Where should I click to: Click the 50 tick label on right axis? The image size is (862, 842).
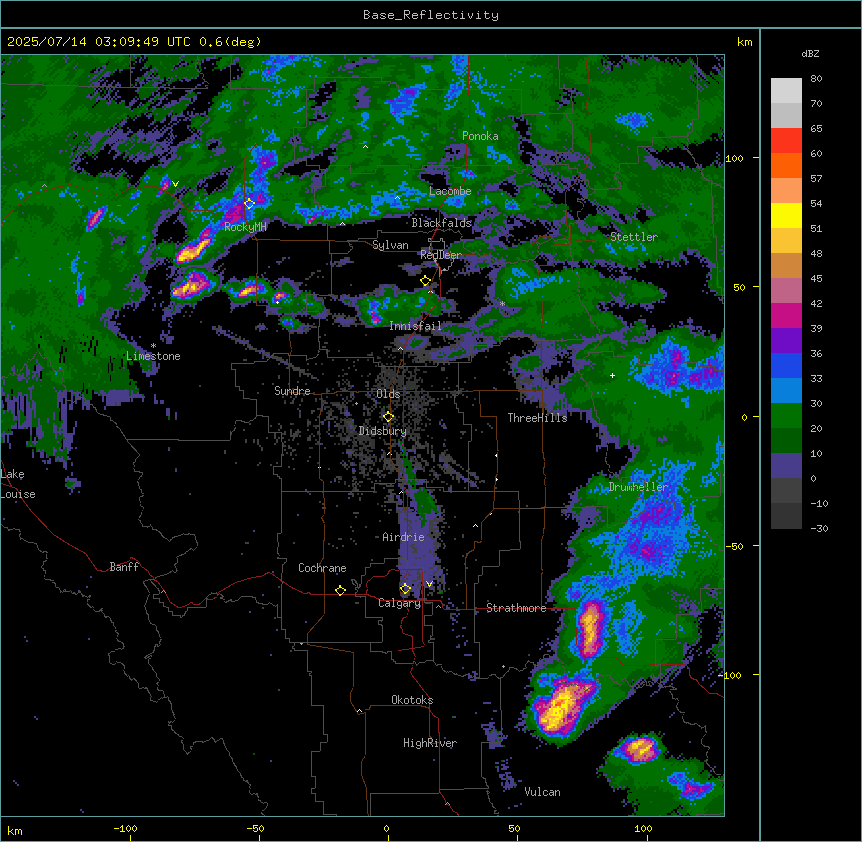coord(739,287)
